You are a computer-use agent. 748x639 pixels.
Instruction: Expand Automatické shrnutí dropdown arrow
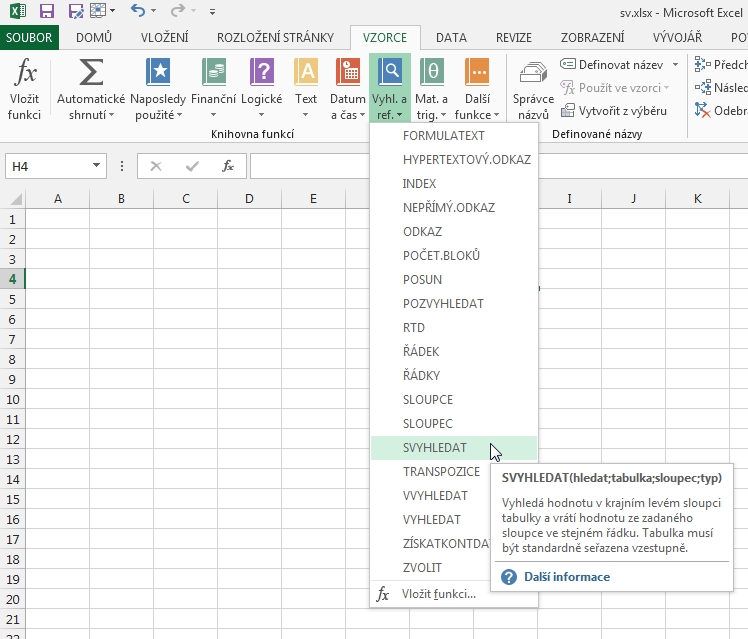(x=111, y=115)
